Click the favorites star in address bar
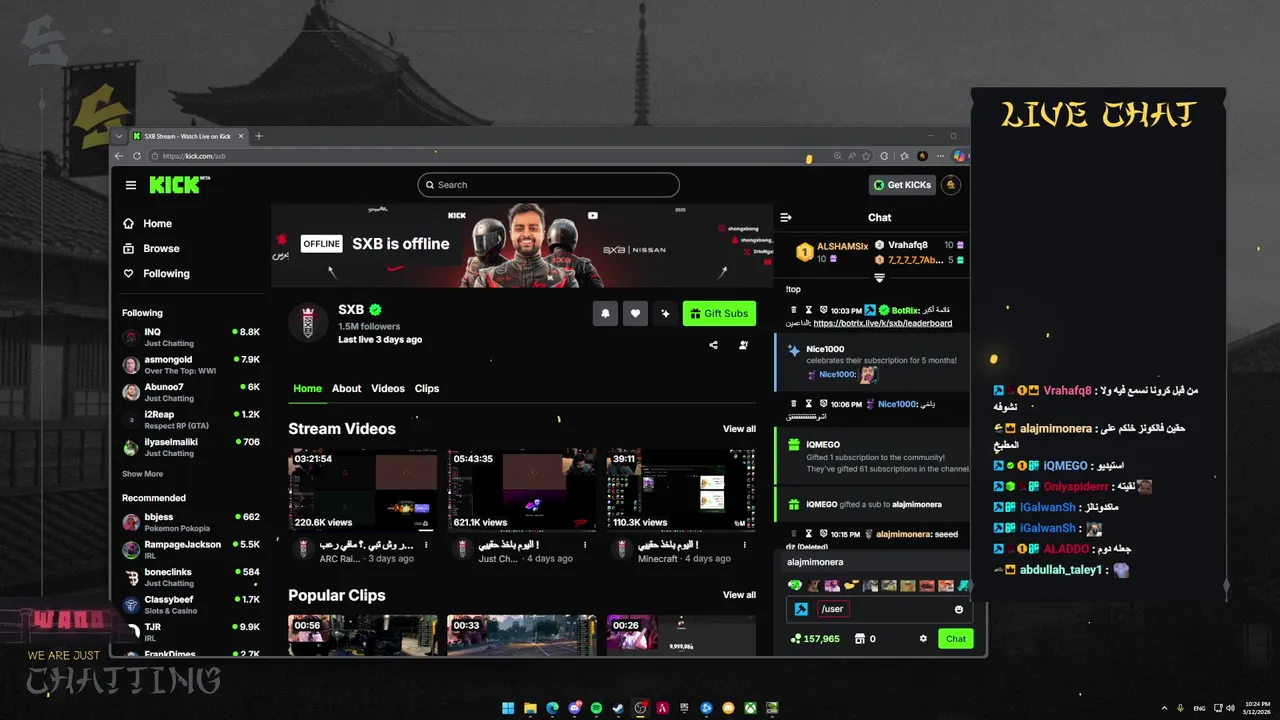The height and width of the screenshot is (720, 1280). [866, 156]
